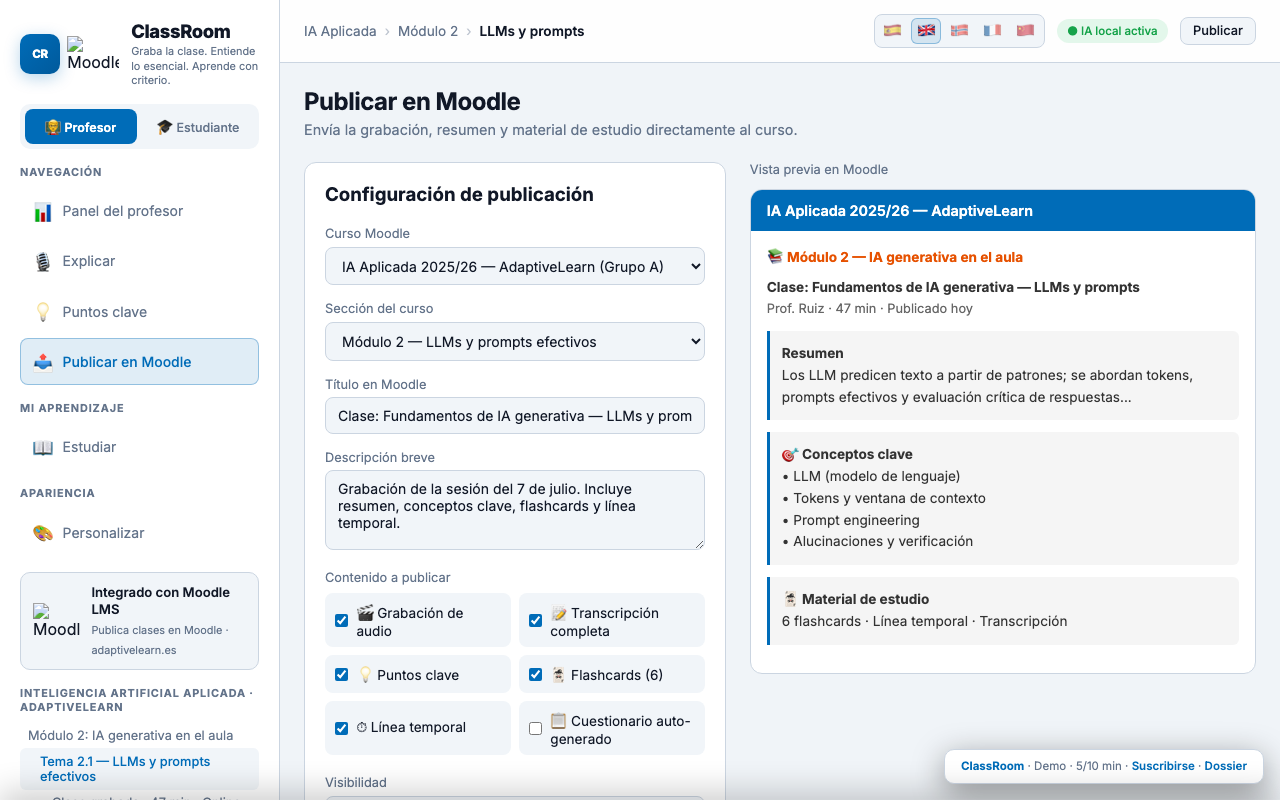Viewport: 1280px width, 800px height.
Task: Follow the Suscribirse link
Action: (1163, 766)
